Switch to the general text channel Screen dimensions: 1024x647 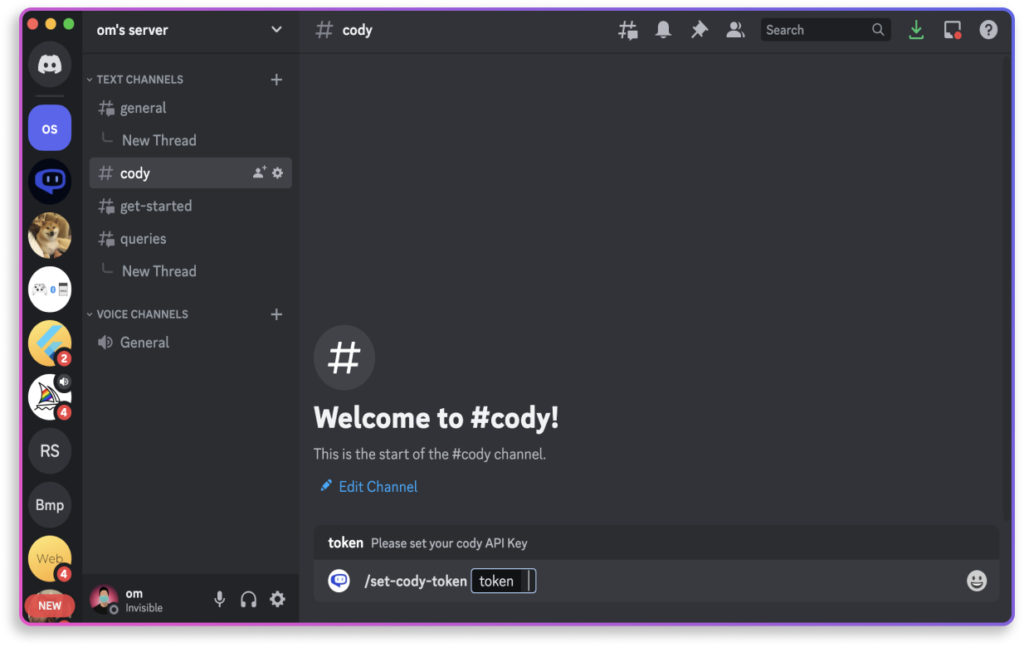coord(143,108)
